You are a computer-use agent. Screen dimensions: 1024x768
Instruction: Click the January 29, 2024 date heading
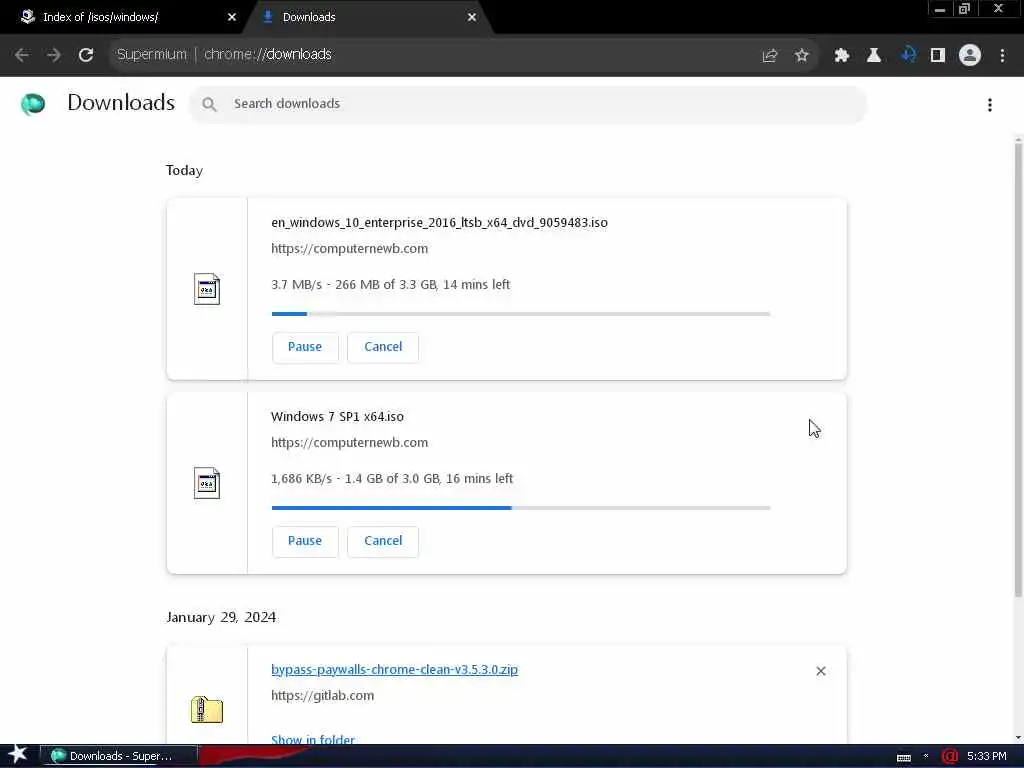221,617
